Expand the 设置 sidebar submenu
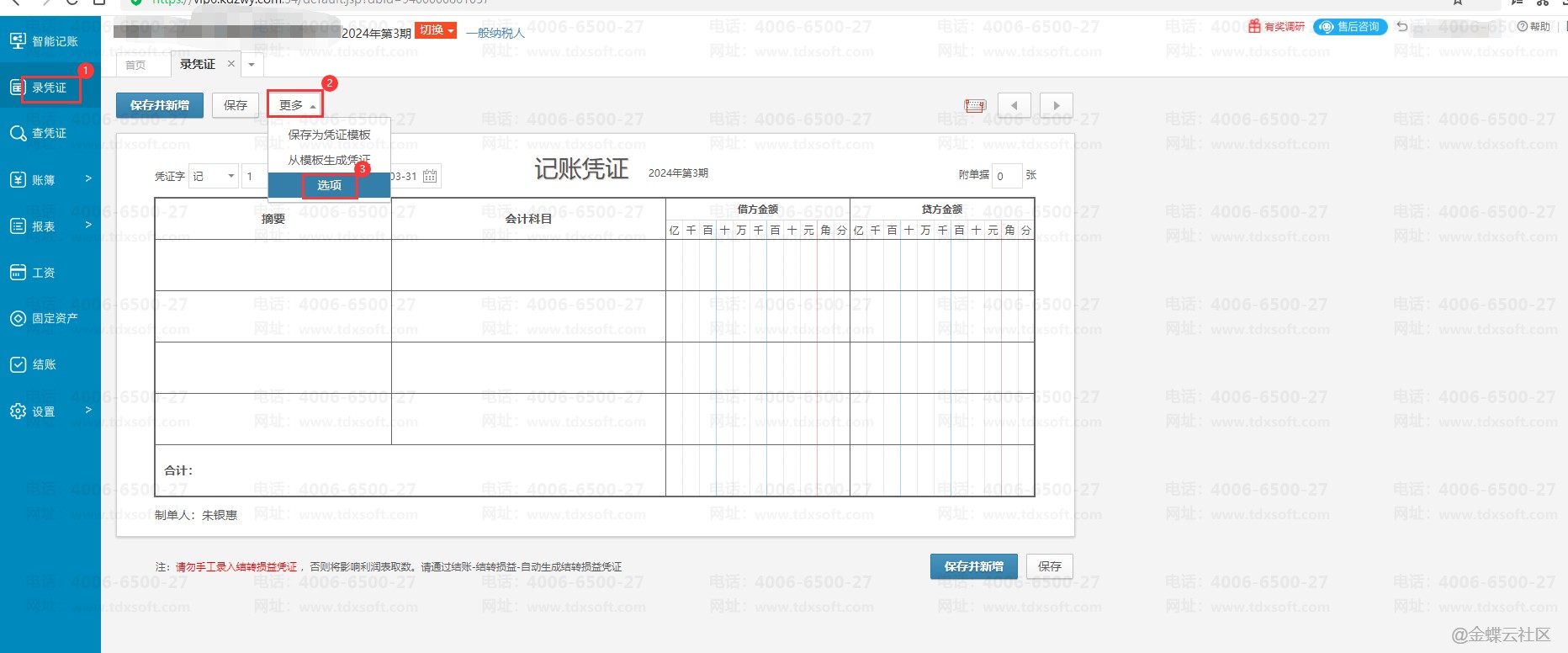The image size is (1568, 653). point(88,410)
